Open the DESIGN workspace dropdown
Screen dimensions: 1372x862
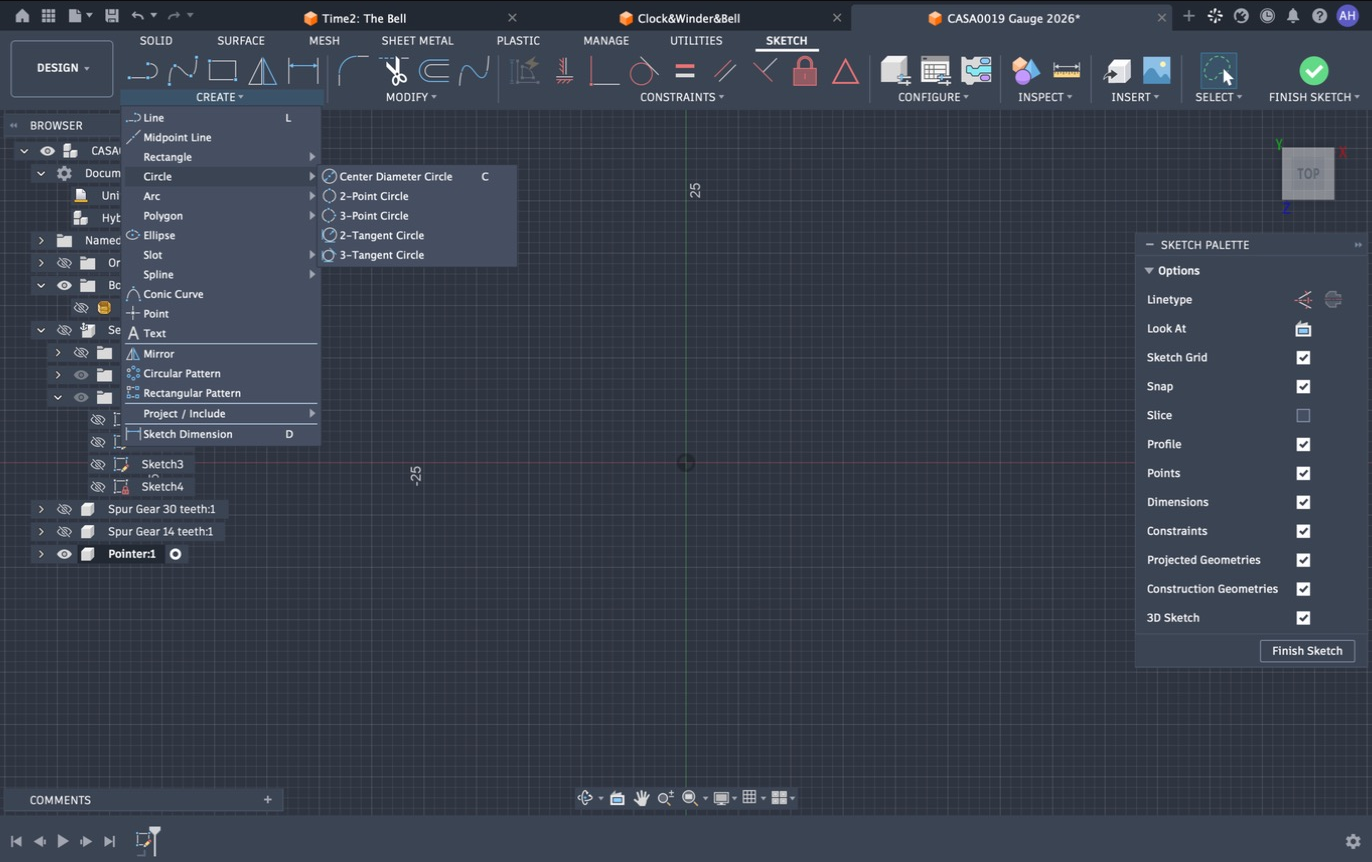pos(62,68)
